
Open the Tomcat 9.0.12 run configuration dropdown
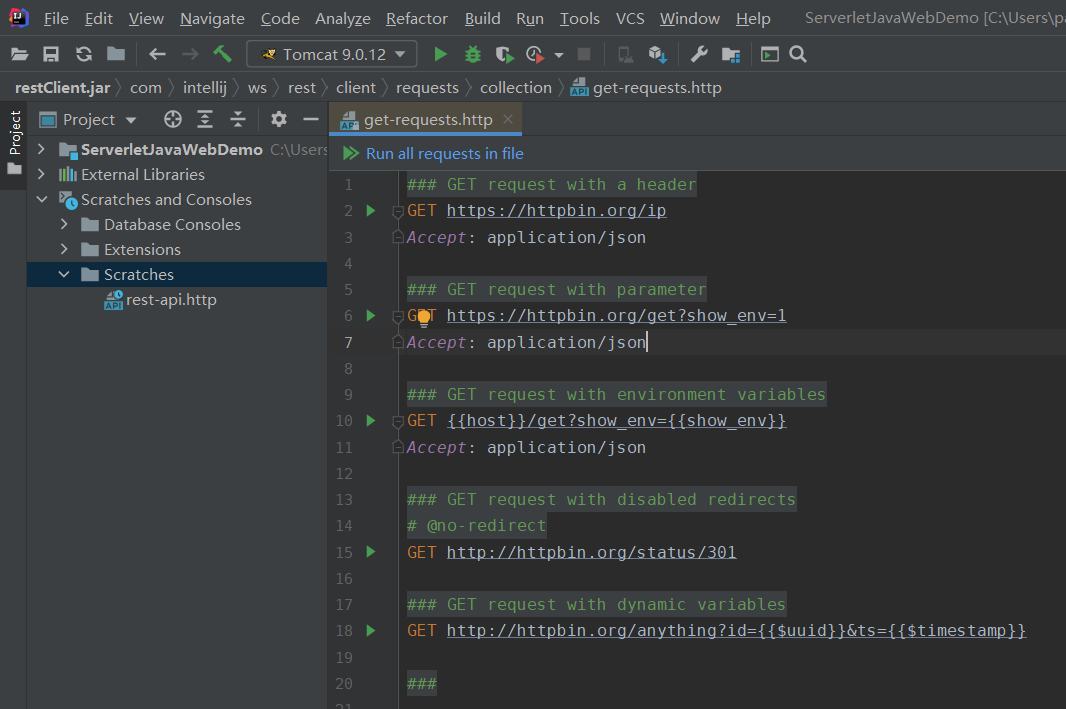click(332, 54)
